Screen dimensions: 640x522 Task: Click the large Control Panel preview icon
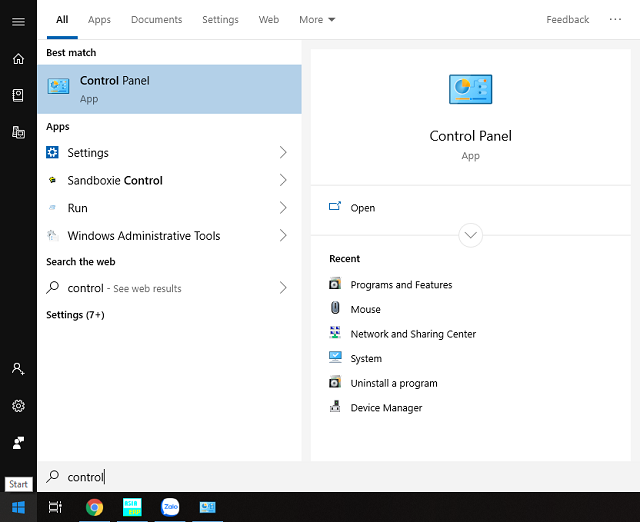pyautogui.click(x=471, y=89)
